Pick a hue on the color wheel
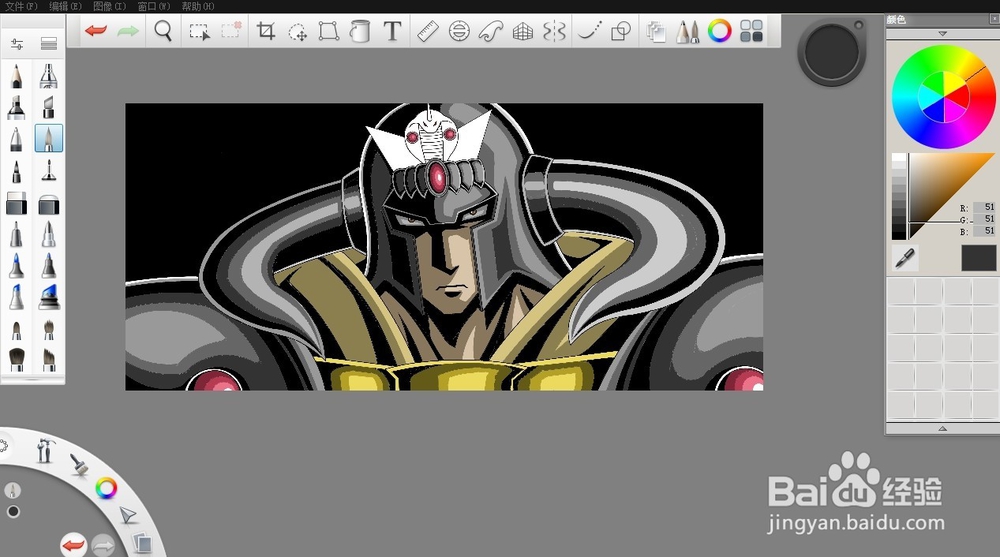The width and height of the screenshot is (1000, 557). click(x=943, y=97)
